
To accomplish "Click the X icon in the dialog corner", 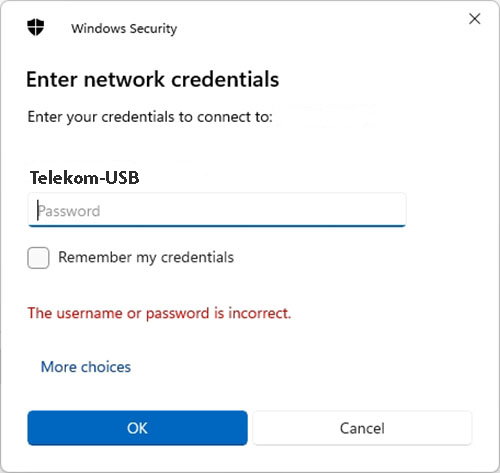I will tap(475, 19).
